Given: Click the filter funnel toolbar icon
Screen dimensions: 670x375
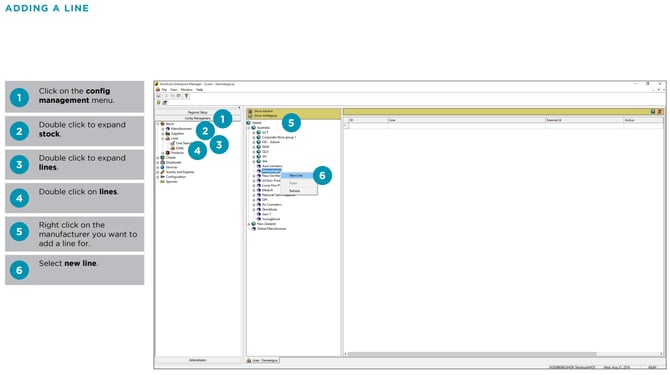Looking at the screenshot, I should click(186, 96).
